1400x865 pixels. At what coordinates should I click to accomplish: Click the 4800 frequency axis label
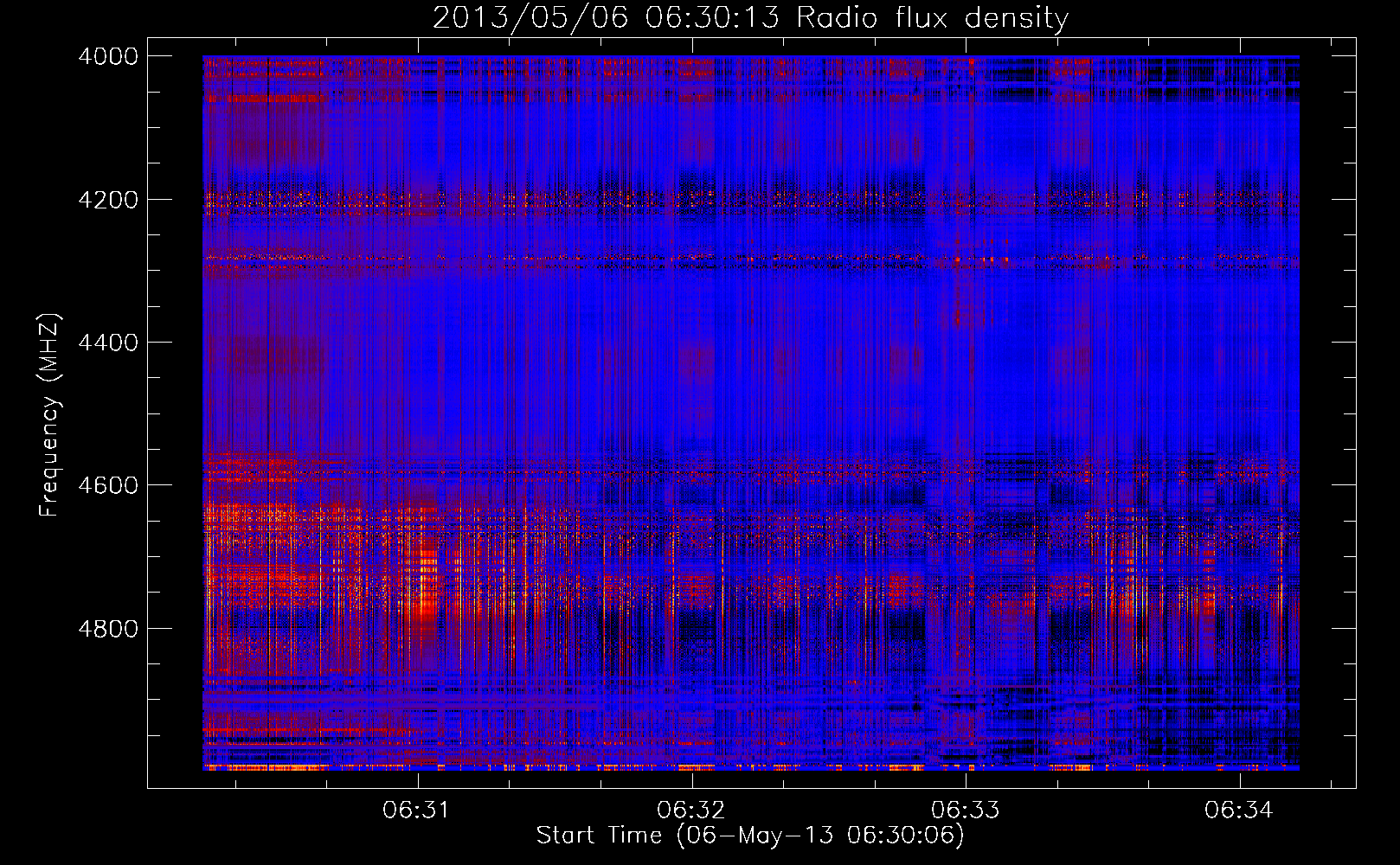108,629
